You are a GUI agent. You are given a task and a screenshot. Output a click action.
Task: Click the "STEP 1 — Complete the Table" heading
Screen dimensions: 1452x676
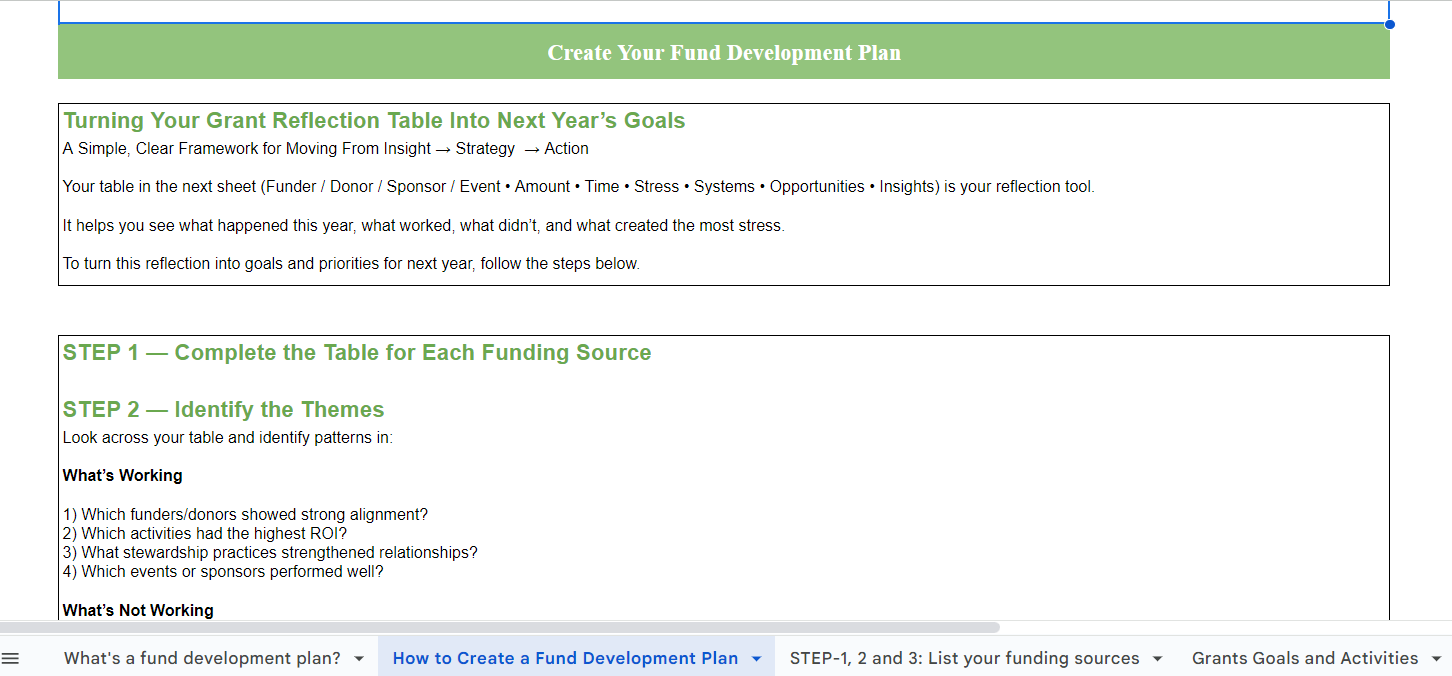pyautogui.click(x=357, y=353)
